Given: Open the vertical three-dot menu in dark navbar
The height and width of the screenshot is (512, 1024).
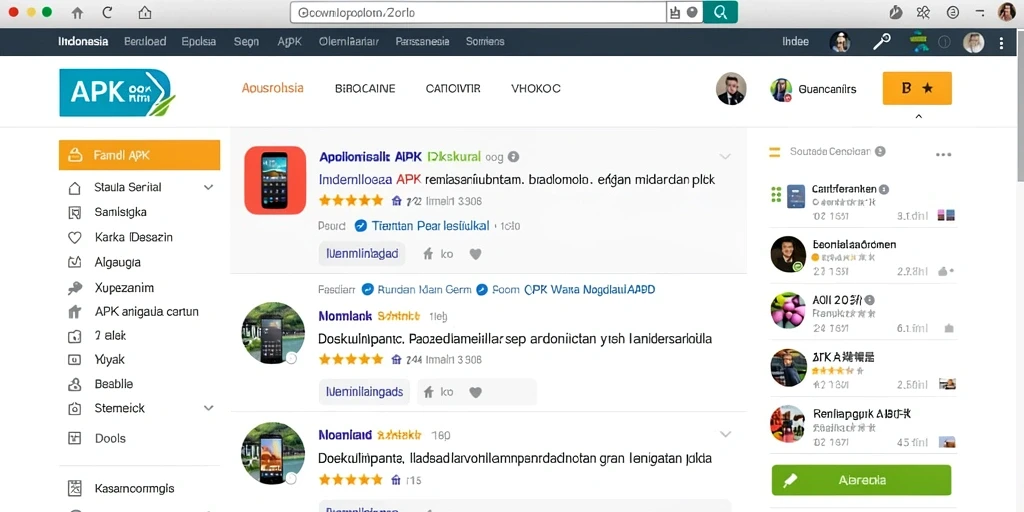Looking at the screenshot, I should tap(1002, 42).
